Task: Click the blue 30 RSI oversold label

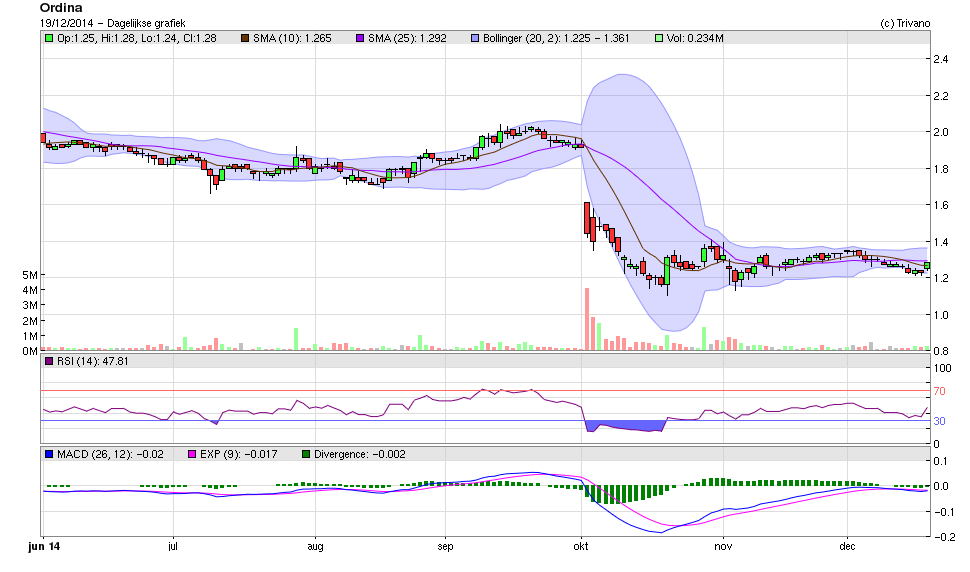Action: tap(940, 421)
